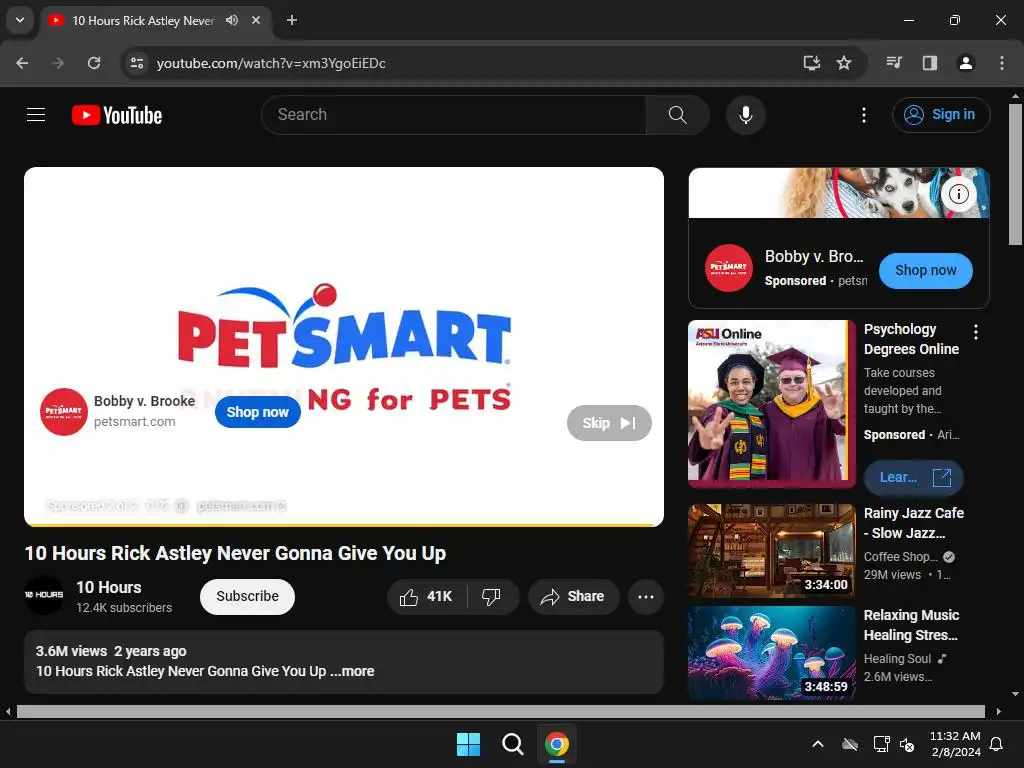1024x768 pixels.
Task: Open more actions ellipsis under video
Action: tap(645, 596)
